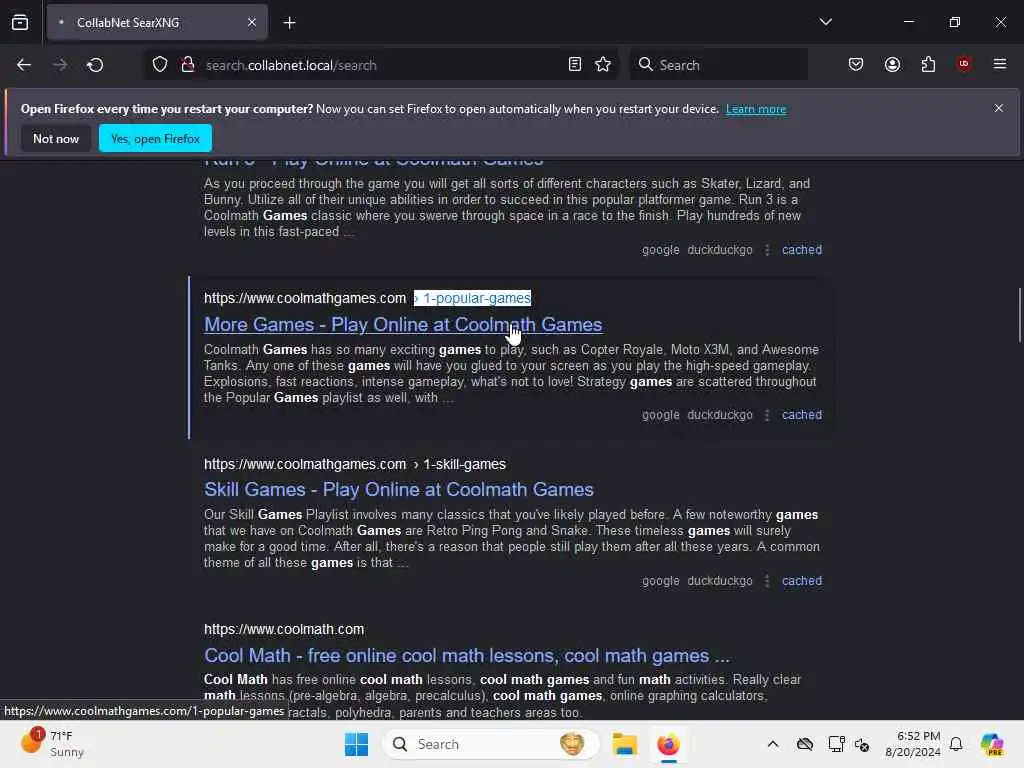Click the highlighted 1-popular-games URL path
The width and height of the screenshot is (1024, 768).
pos(472,298)
